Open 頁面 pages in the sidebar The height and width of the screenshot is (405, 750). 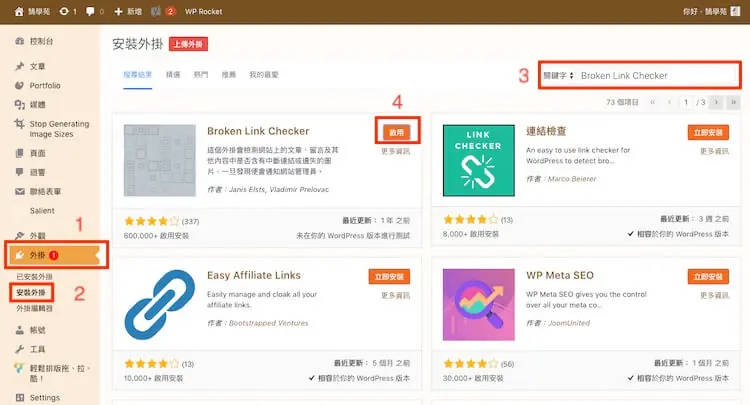pyautogui.click(x=37, y=153)
